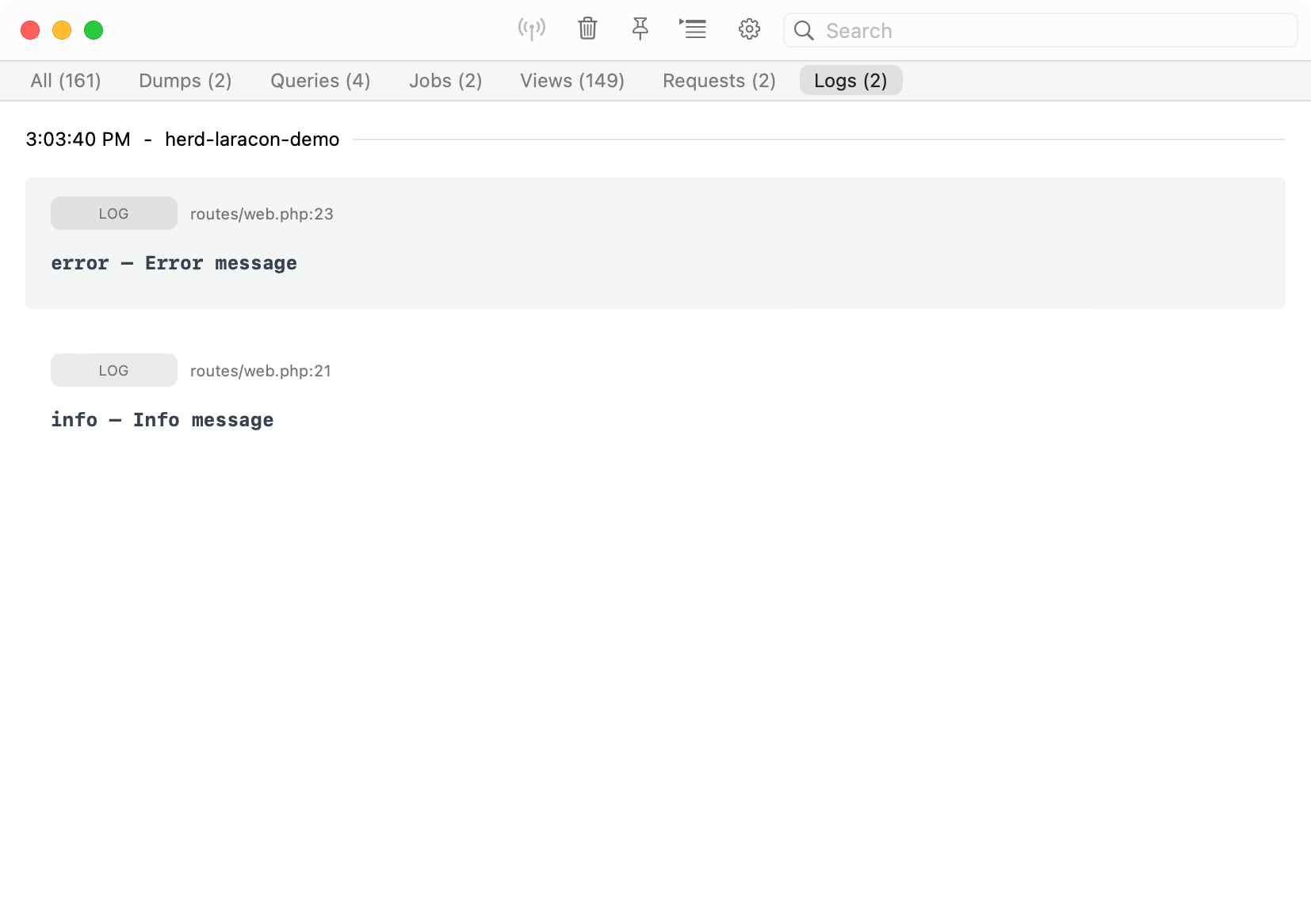Open the routes/web.php:21 file link
1311x924 pixels.
[x=261, y=371]
